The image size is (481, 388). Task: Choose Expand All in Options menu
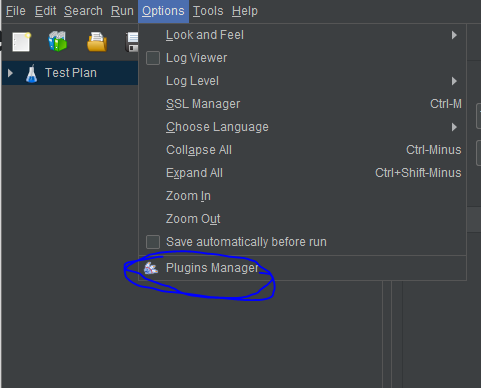(x=303, y=173)
